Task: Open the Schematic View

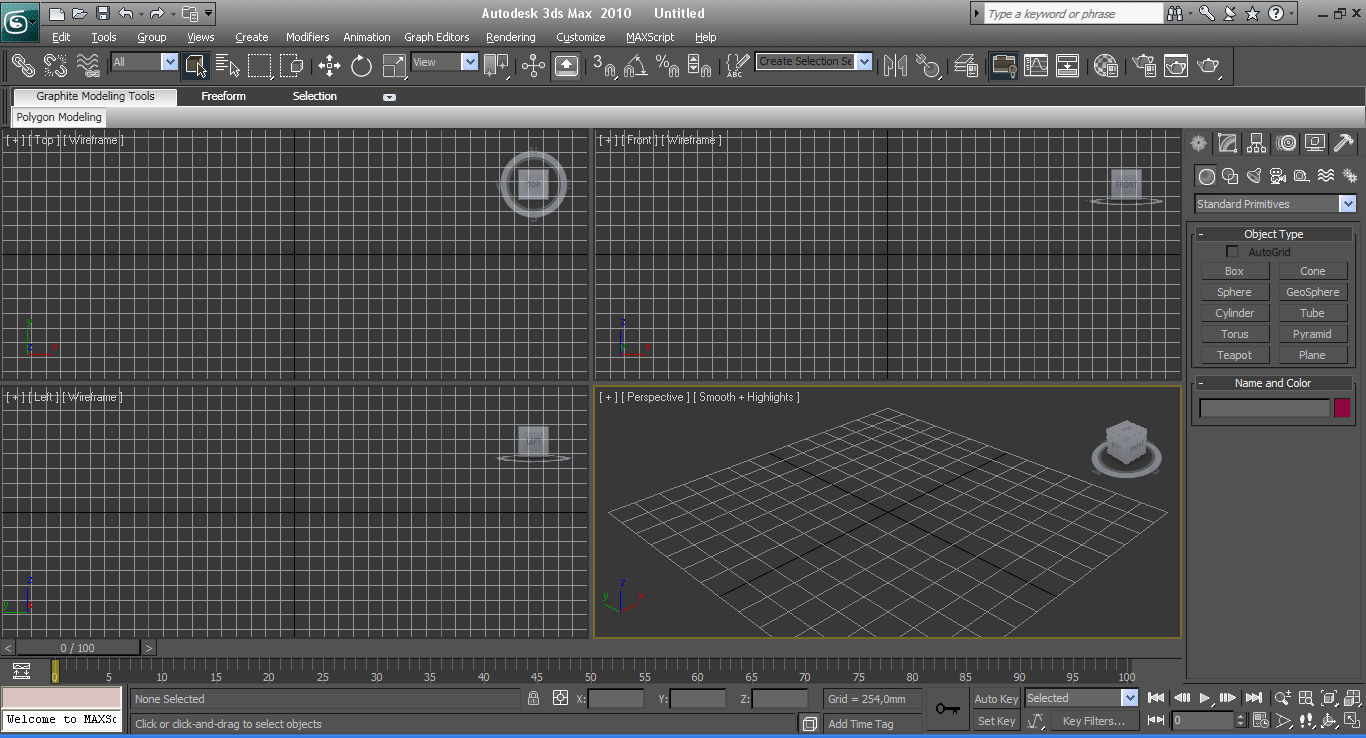Action: (x=1068, y=66)
